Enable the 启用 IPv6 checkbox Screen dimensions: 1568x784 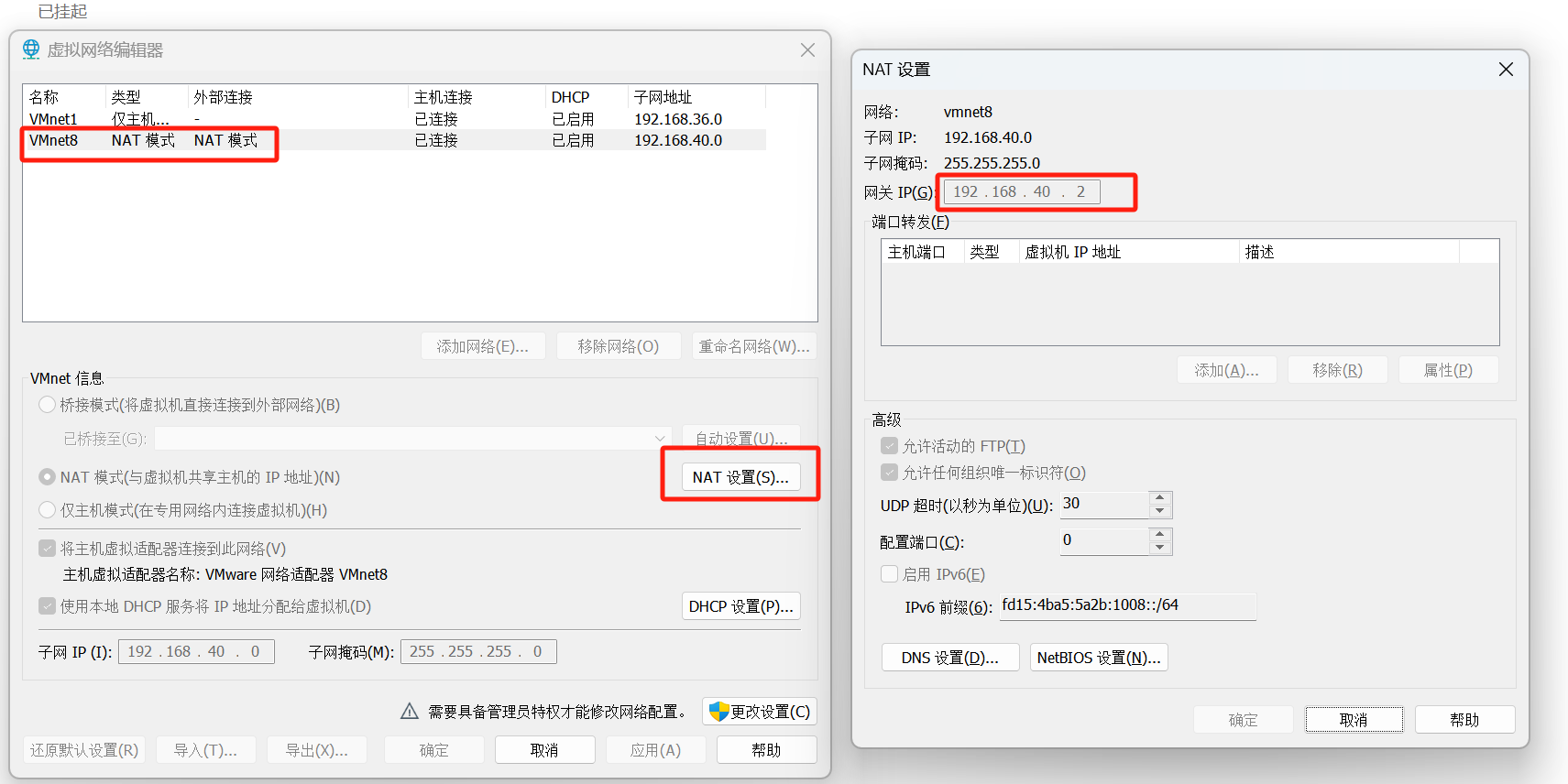click(x=889, y=574)
